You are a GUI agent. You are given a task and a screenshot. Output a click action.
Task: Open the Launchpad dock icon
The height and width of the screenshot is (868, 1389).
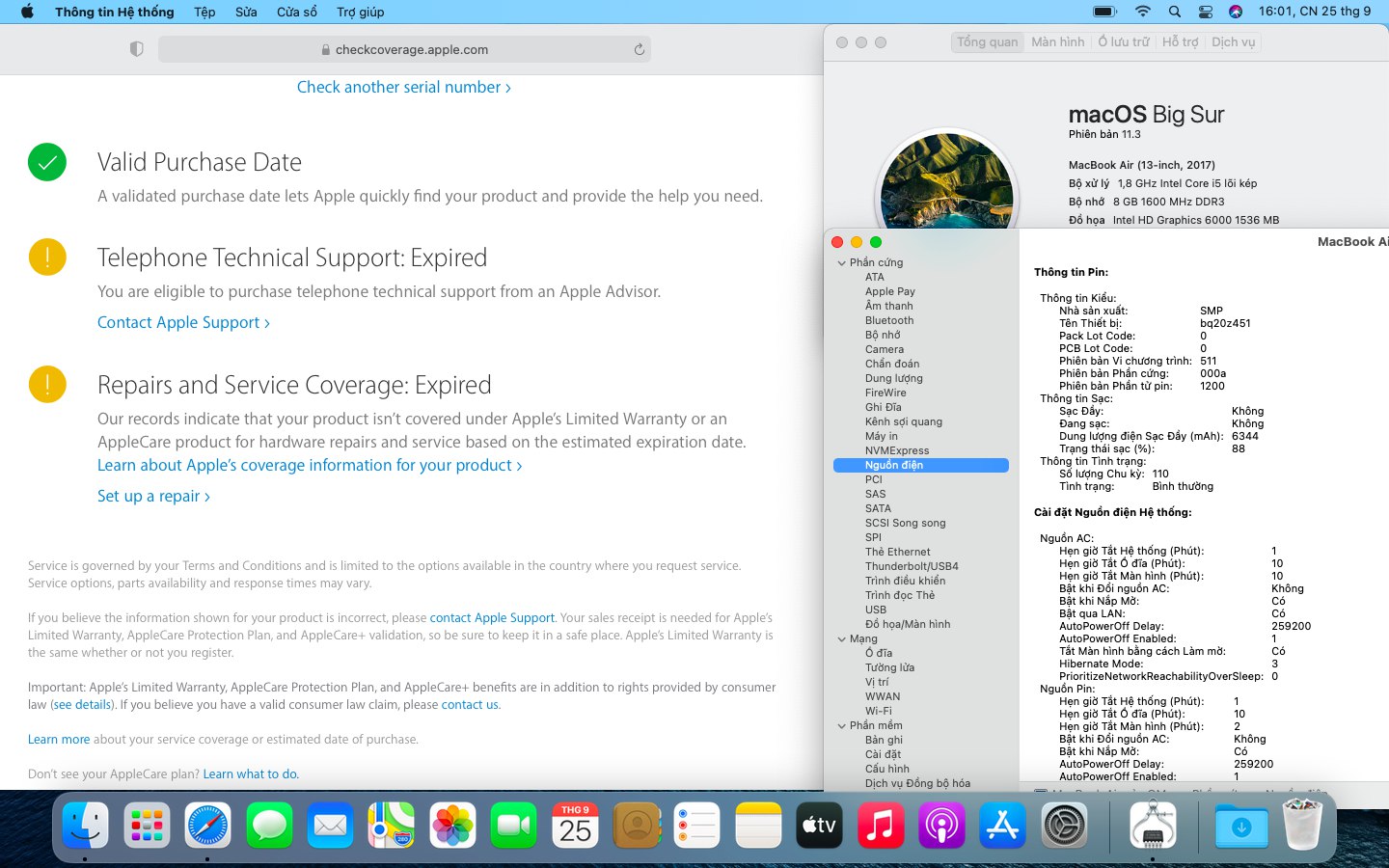(147, 827)
